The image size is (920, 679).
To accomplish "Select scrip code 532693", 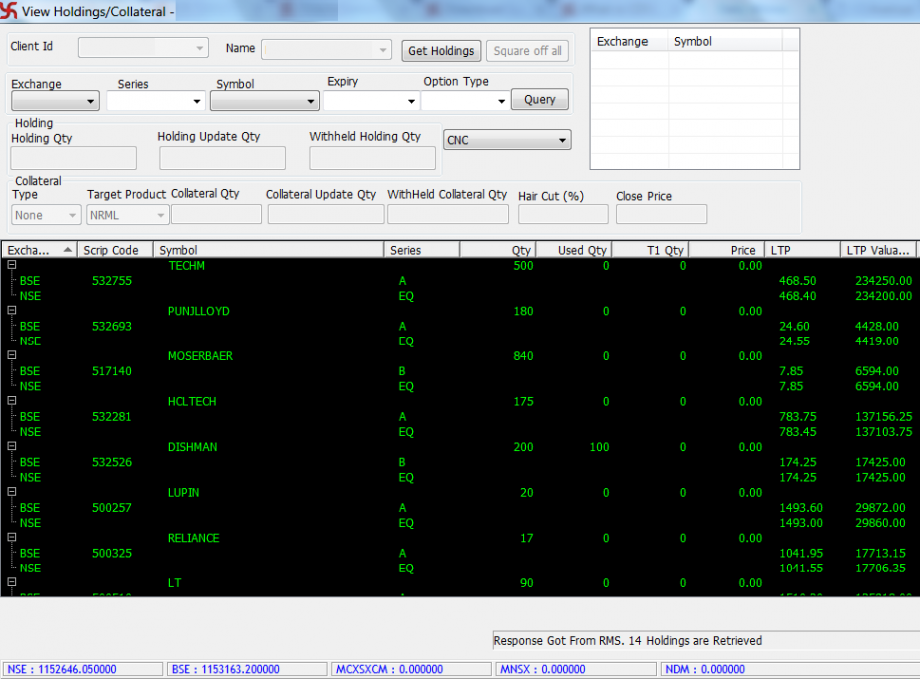I will 112,326.
